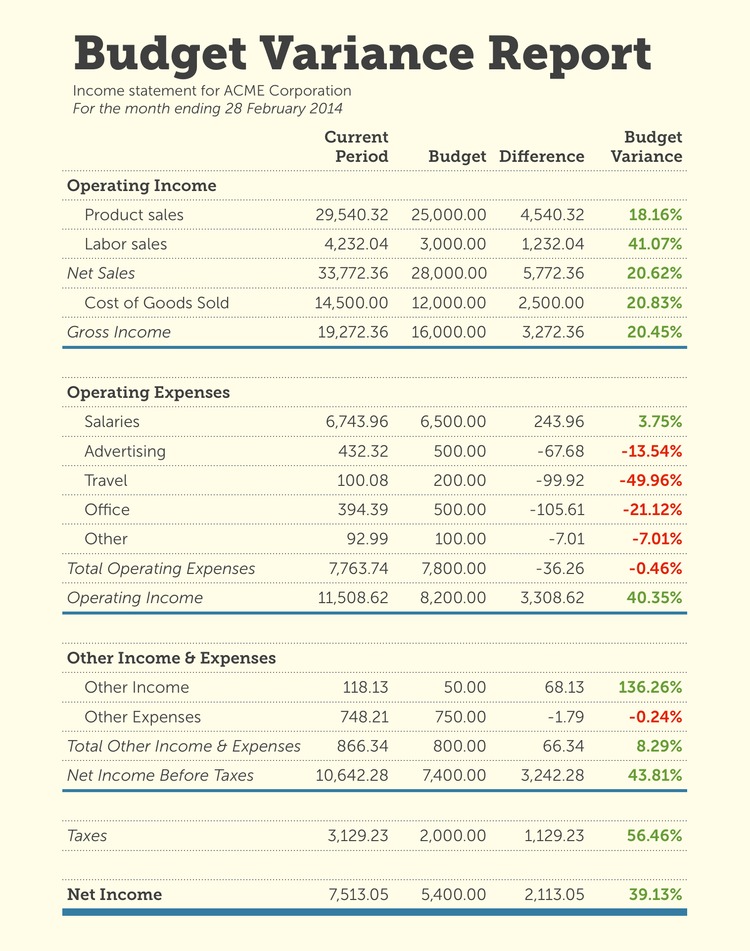Click the Taxes difference value 1,129.23
The height and width of the screenshot is (951, 750).
(553, 835)
